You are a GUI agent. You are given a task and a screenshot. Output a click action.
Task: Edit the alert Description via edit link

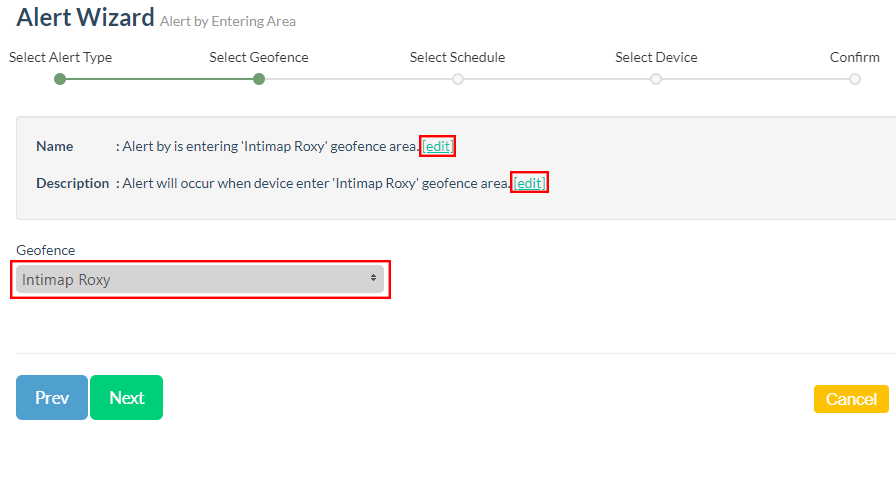[529, 183]
